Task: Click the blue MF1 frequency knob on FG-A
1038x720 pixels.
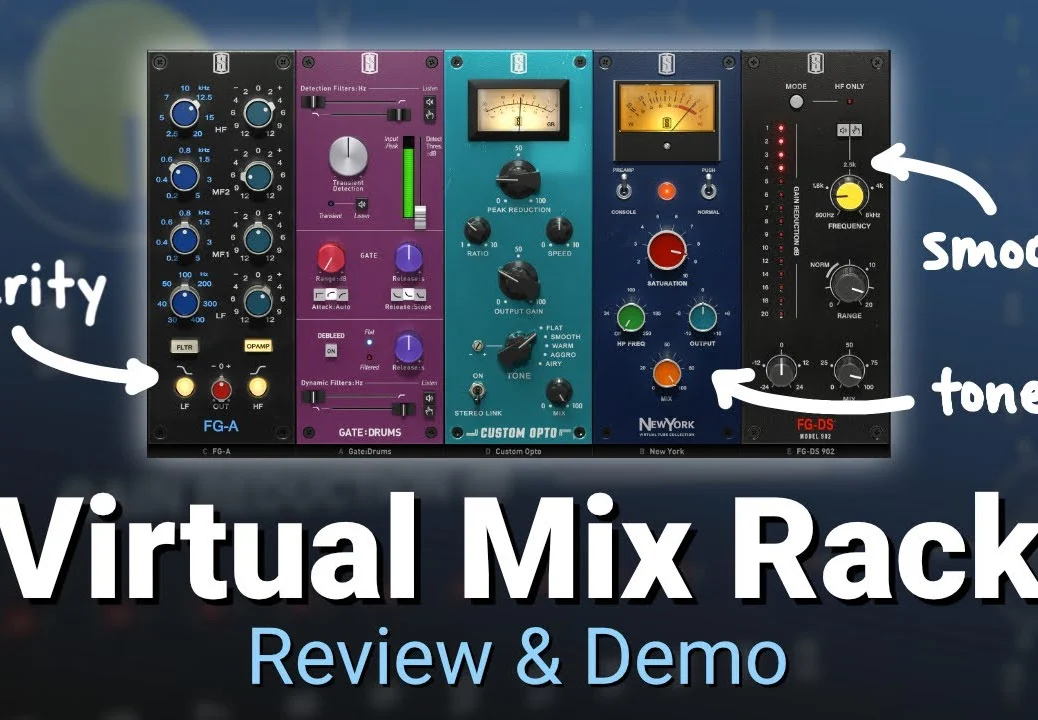Action: (185, 239)
